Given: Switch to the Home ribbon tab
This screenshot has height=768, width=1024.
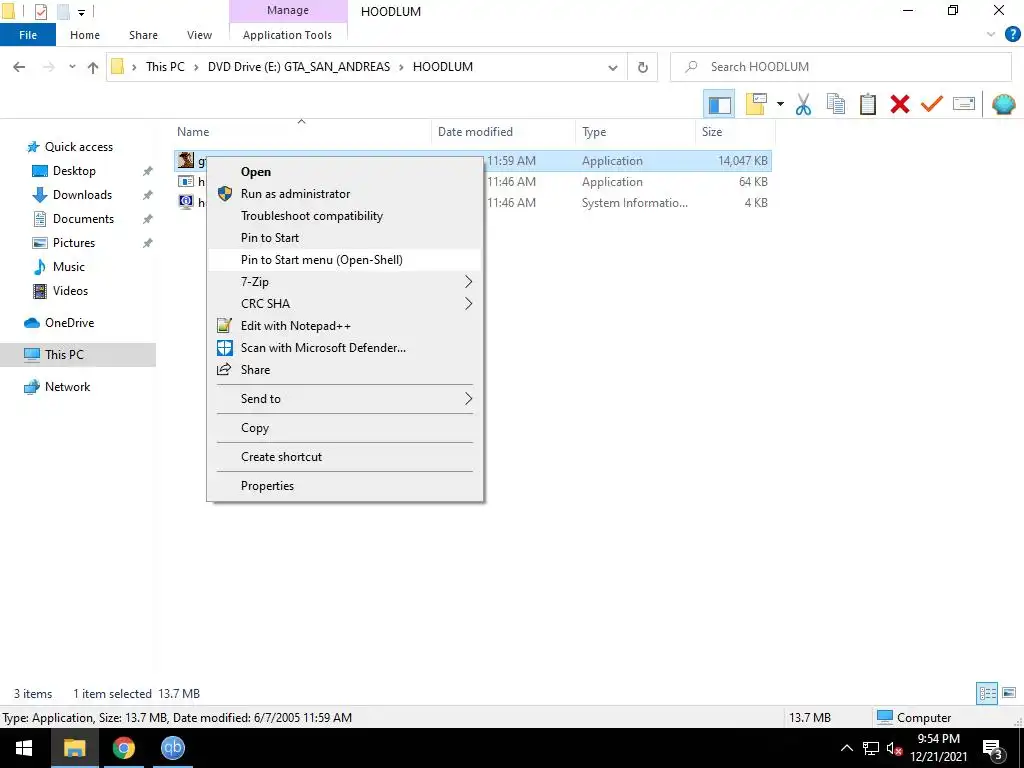Looking at the screenshot, I should pos(85,35).
